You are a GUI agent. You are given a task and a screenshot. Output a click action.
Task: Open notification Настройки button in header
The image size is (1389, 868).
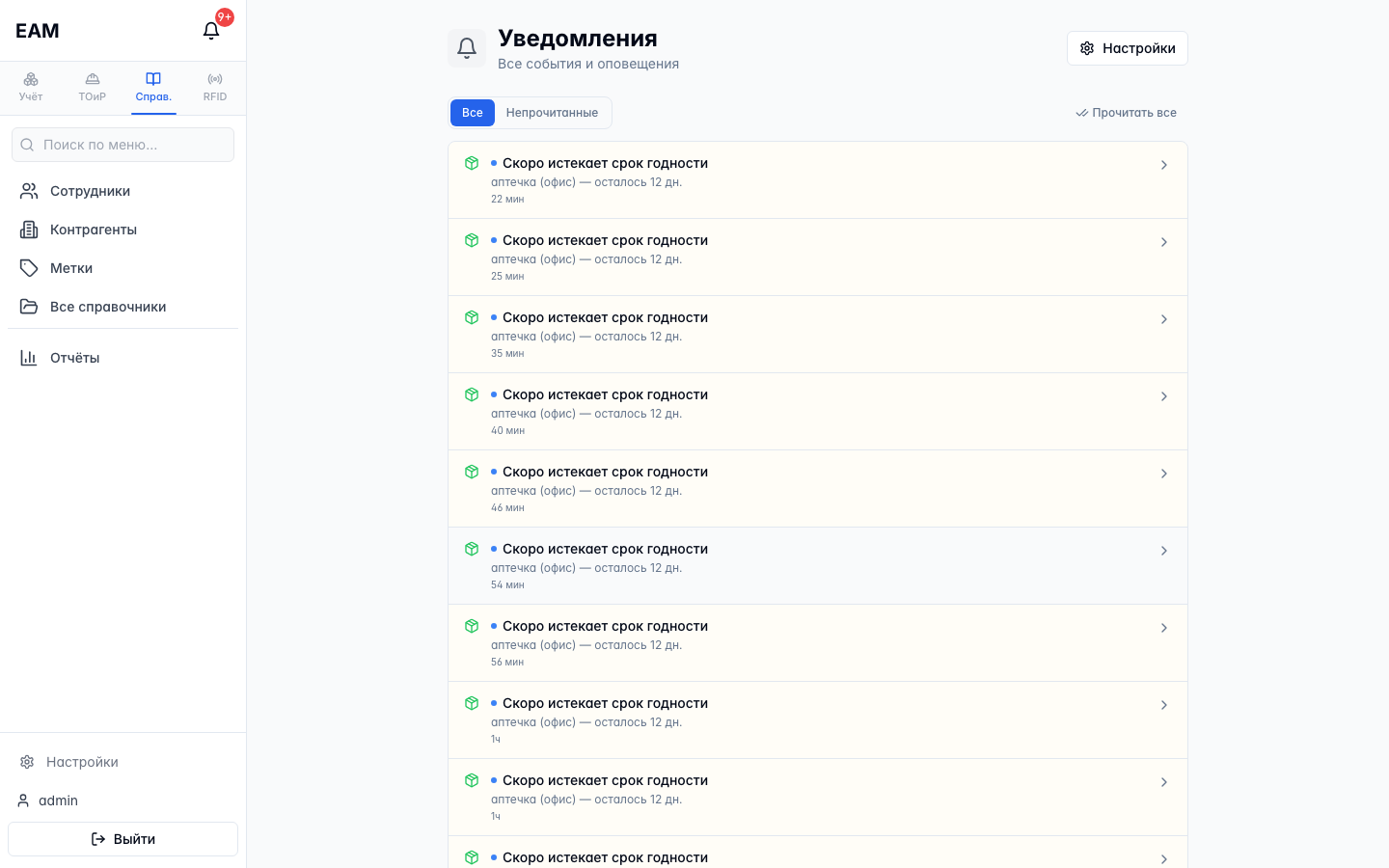(1127, 48)
